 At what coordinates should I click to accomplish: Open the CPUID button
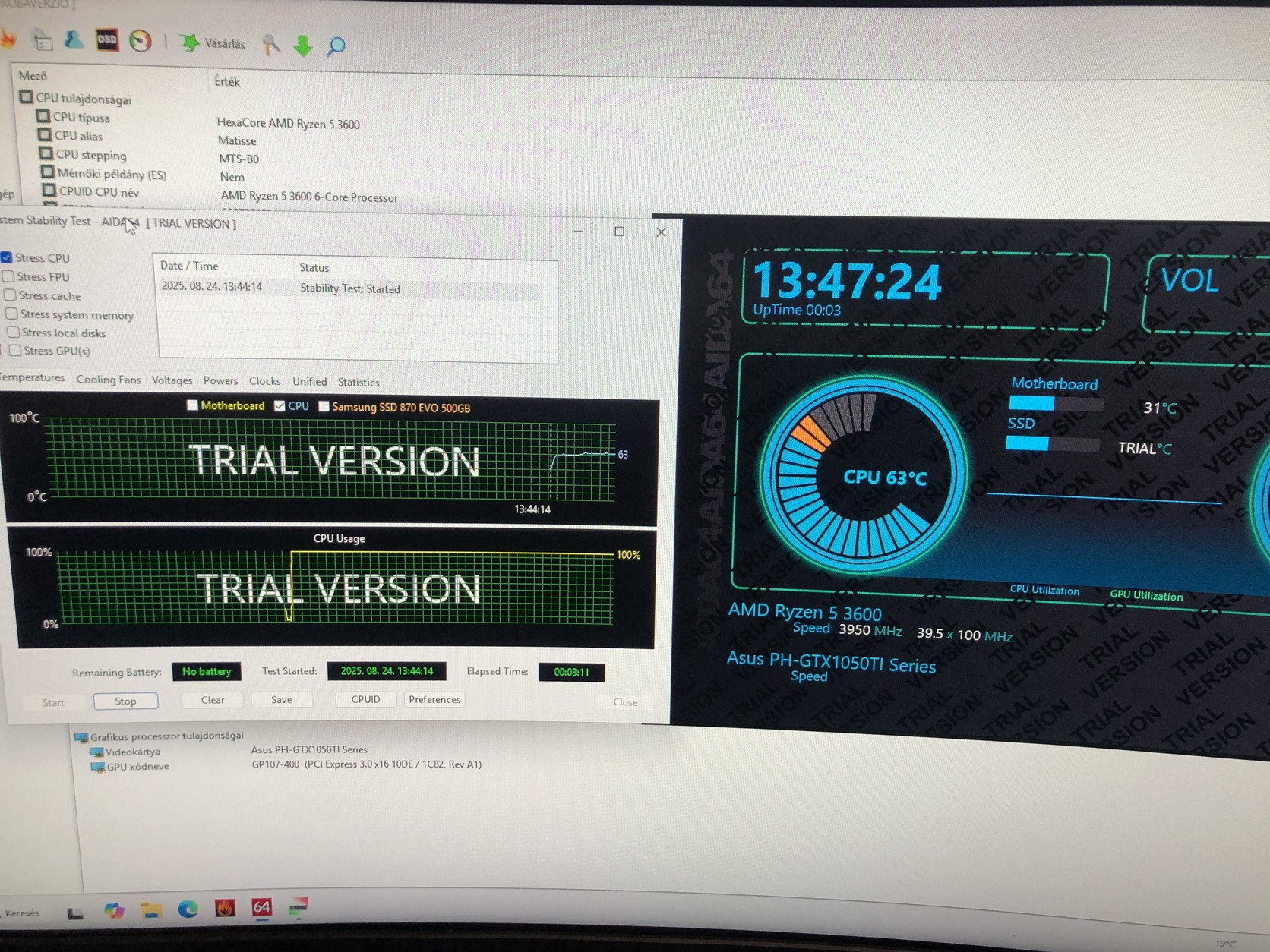[x=365, y=699]
